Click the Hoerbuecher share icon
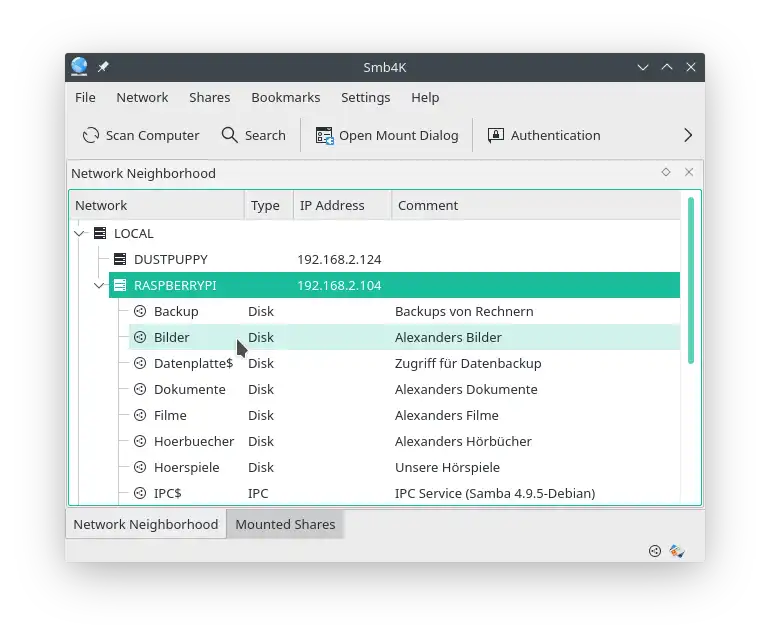 (x=140, y=441)
